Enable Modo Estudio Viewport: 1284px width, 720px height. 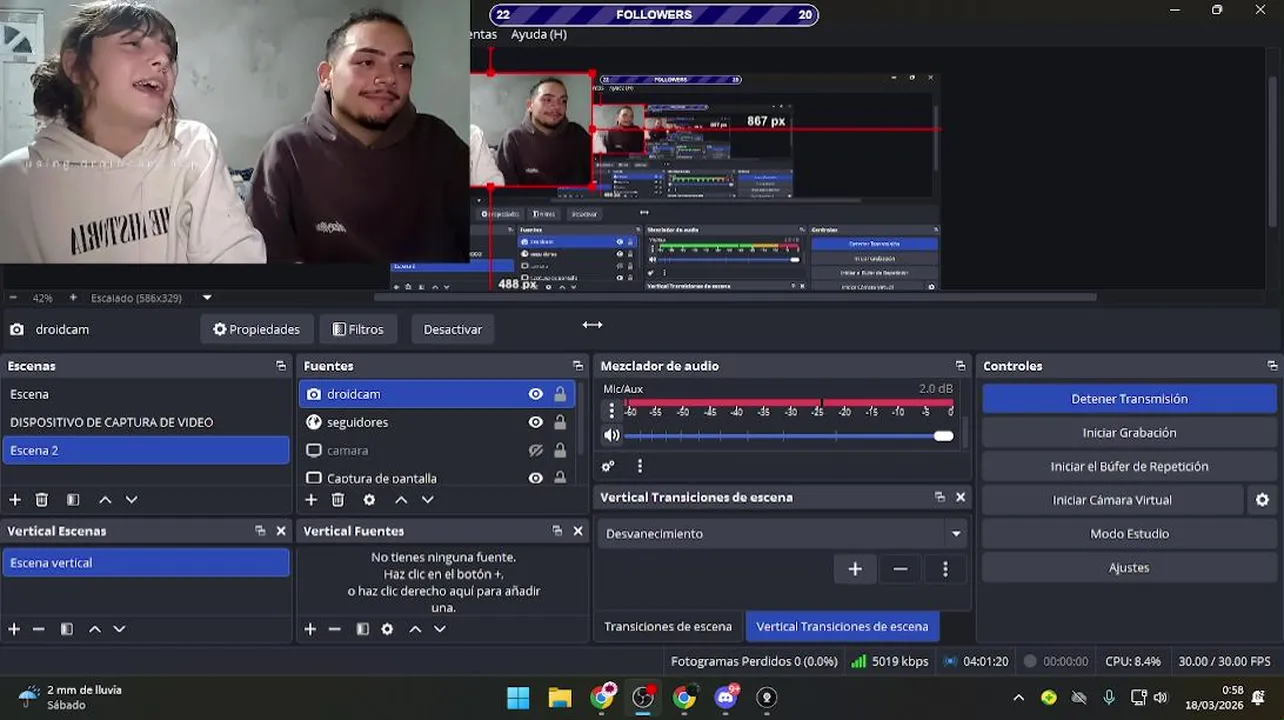1129,534
